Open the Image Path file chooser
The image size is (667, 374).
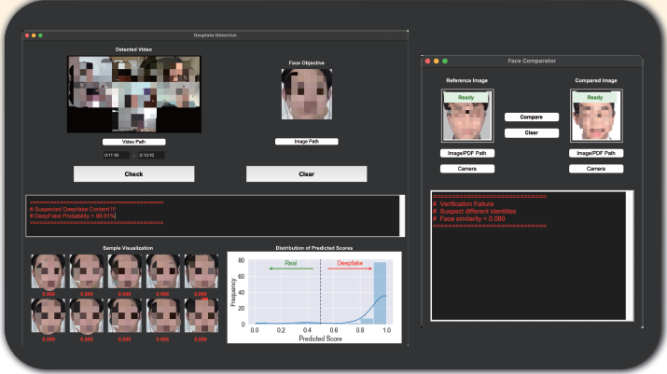[x=306, y=141]
